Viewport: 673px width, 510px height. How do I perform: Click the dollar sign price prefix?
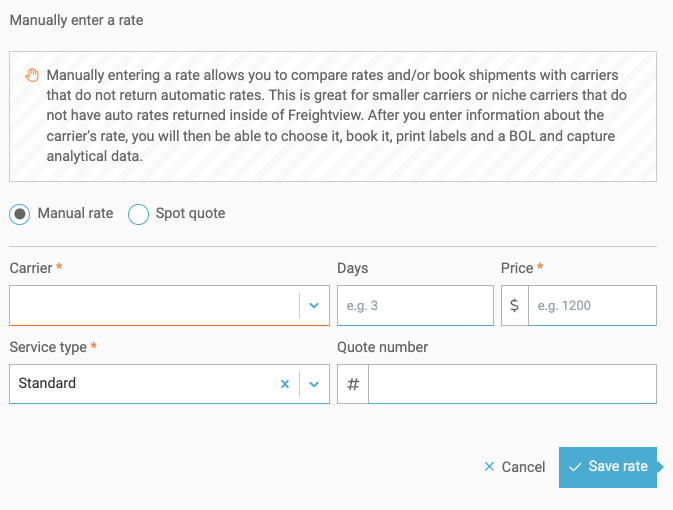(514, 305)
